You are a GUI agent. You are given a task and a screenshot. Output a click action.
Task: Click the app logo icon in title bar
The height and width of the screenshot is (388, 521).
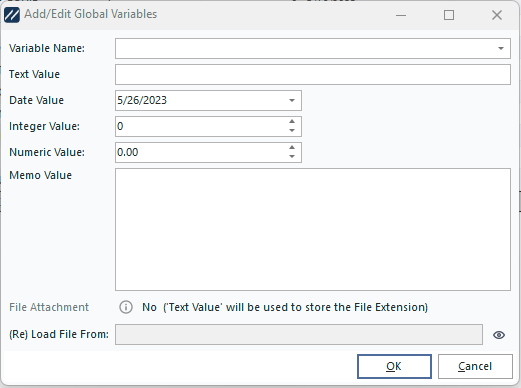point(12,15)
